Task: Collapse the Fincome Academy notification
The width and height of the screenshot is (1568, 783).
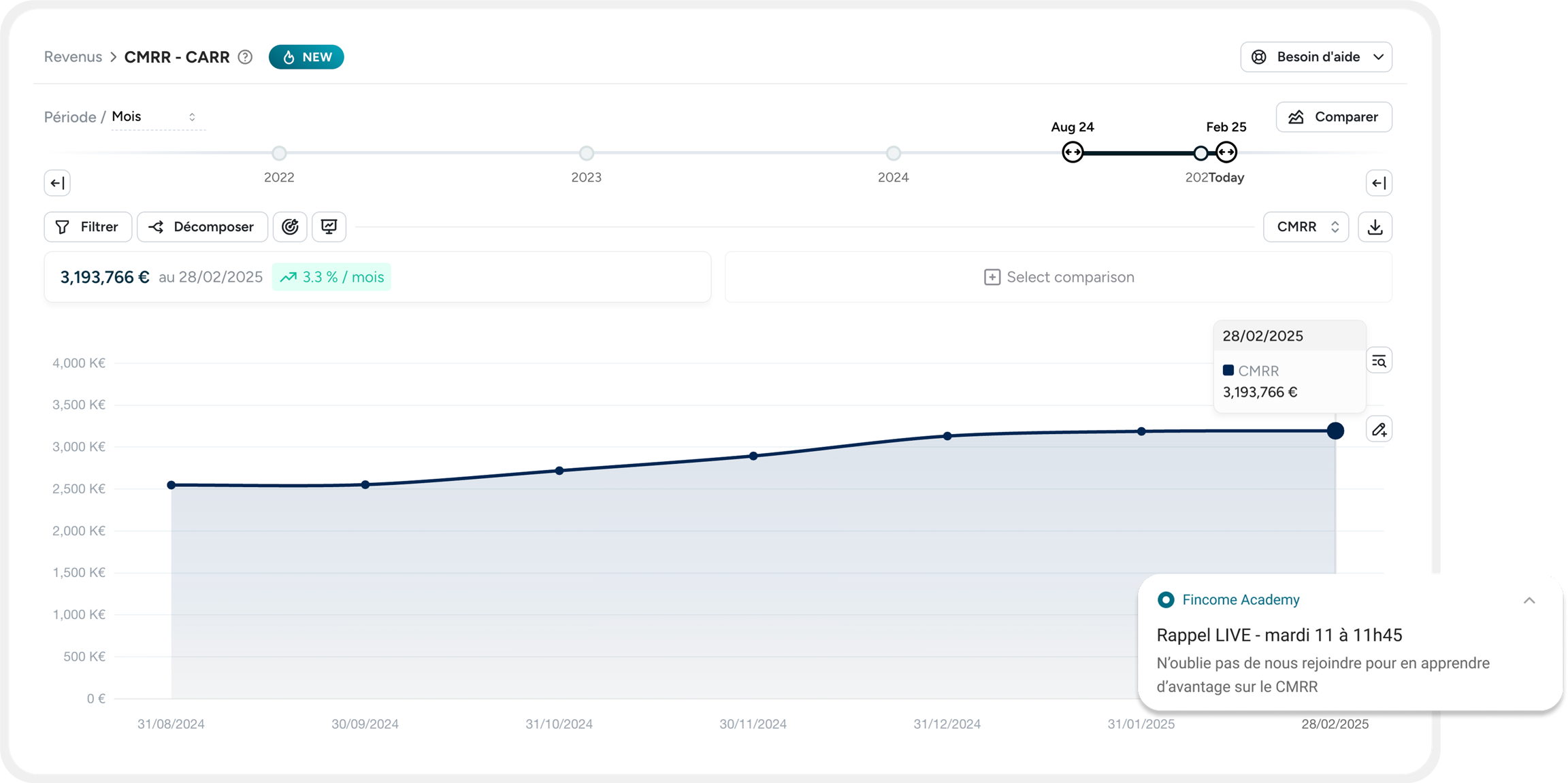Action: click(1529, 600)
